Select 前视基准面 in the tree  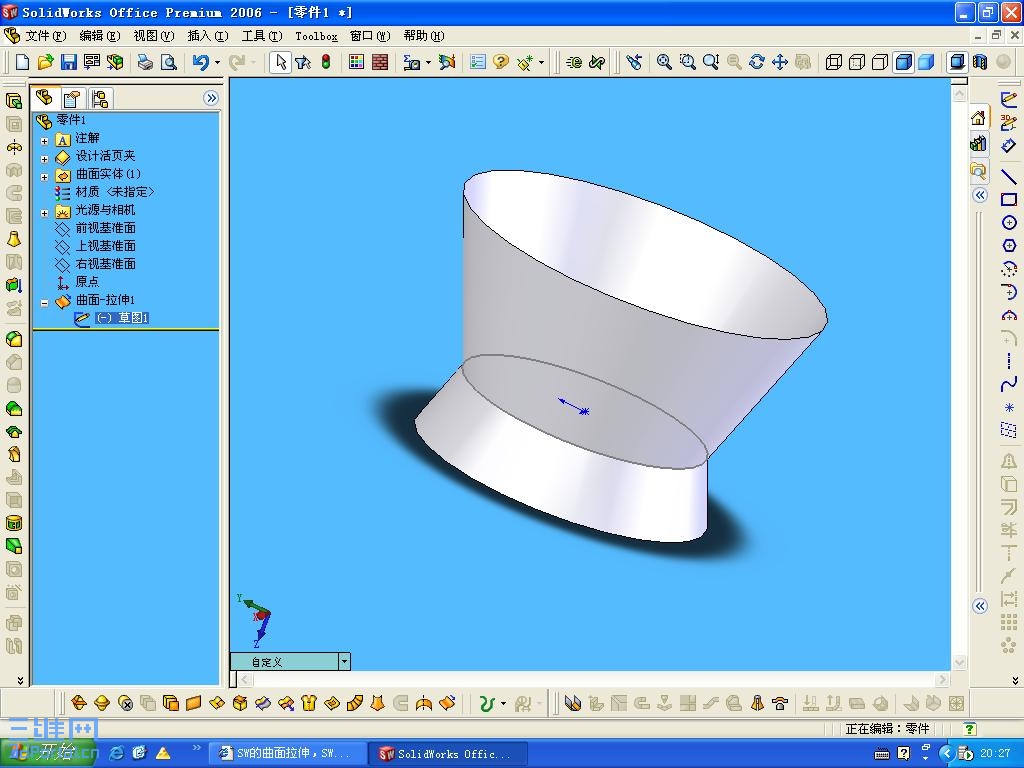[x=106, y=227]
